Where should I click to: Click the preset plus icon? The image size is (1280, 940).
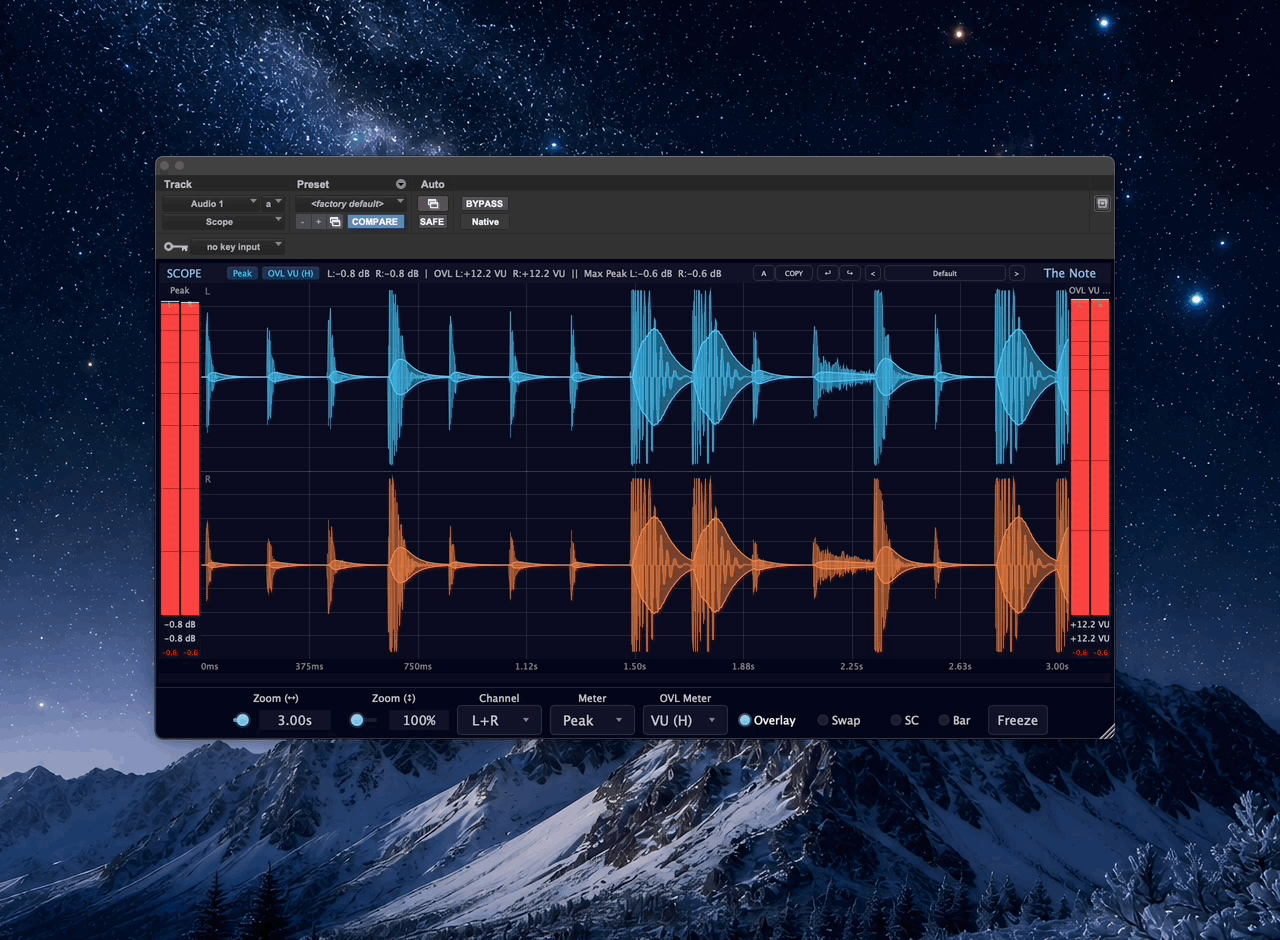pyautogui.click(x=318, y=222)
